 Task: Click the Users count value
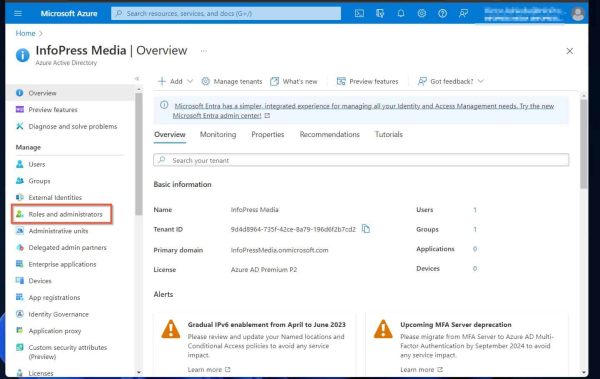point(475,210)
